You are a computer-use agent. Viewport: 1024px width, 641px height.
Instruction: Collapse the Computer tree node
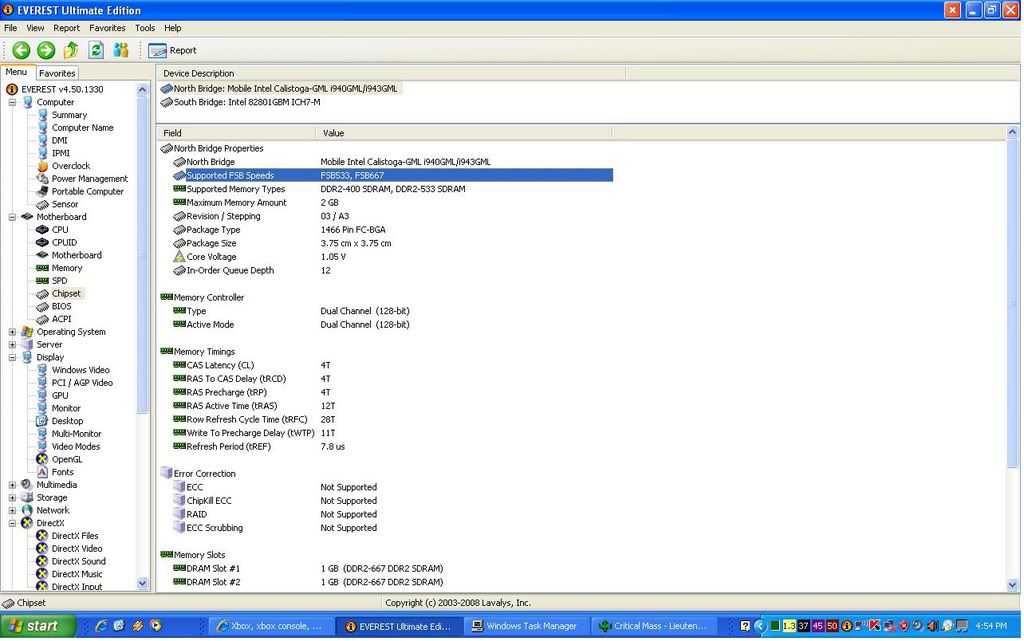[12, 102]
